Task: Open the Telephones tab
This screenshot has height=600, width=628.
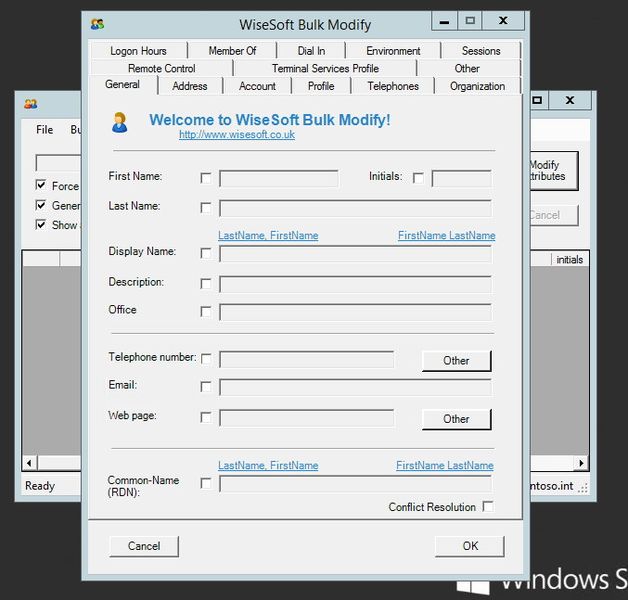Action: pyautogui.click(x=393, y=86)
